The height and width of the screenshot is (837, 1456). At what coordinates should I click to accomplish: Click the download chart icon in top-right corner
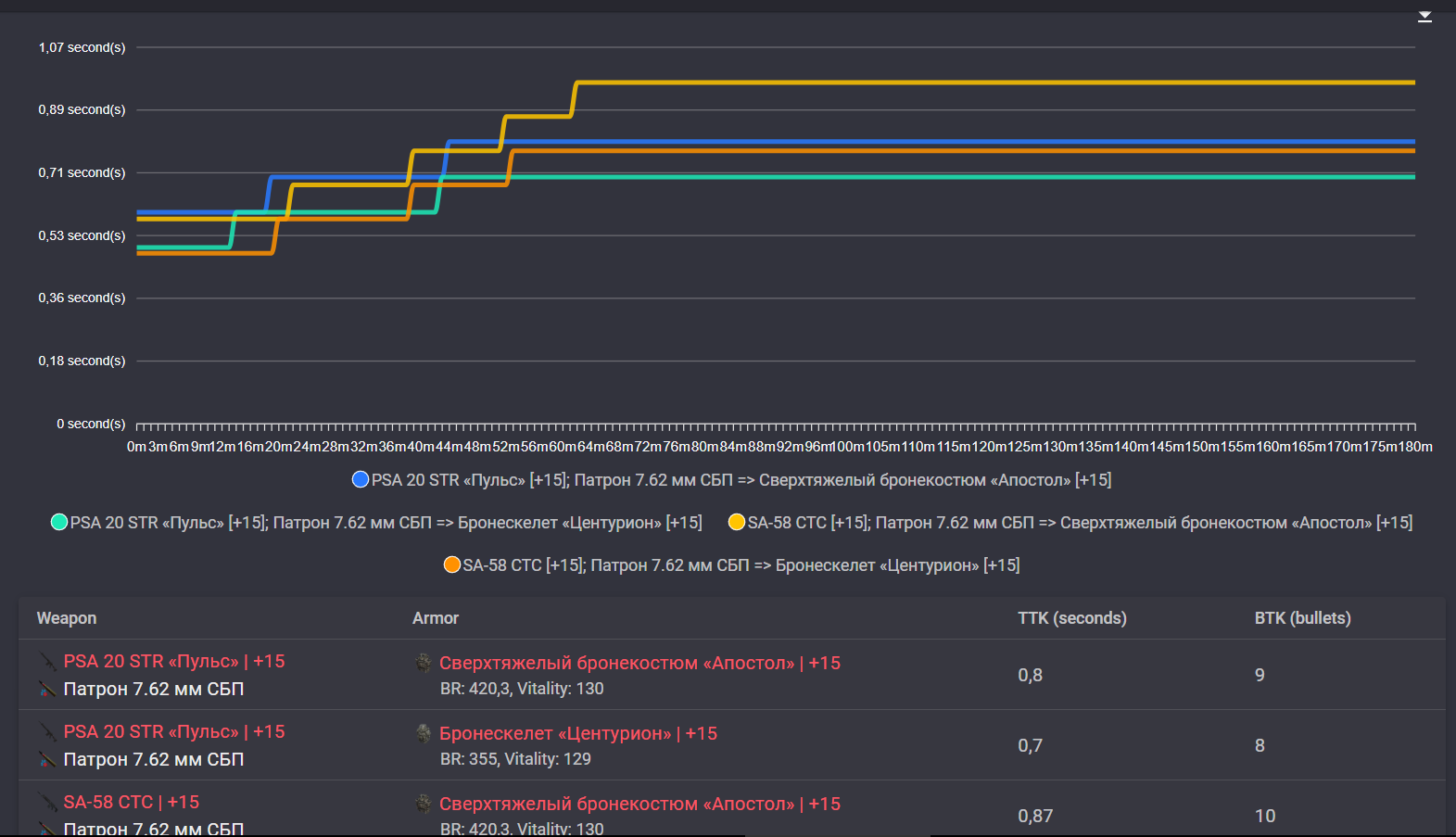point(1424,17)
